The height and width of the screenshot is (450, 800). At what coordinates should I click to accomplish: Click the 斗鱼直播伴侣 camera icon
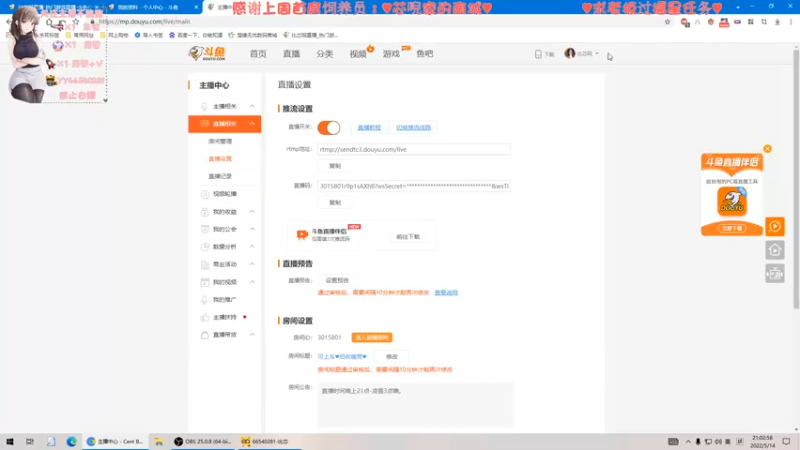tap(302, 234)
